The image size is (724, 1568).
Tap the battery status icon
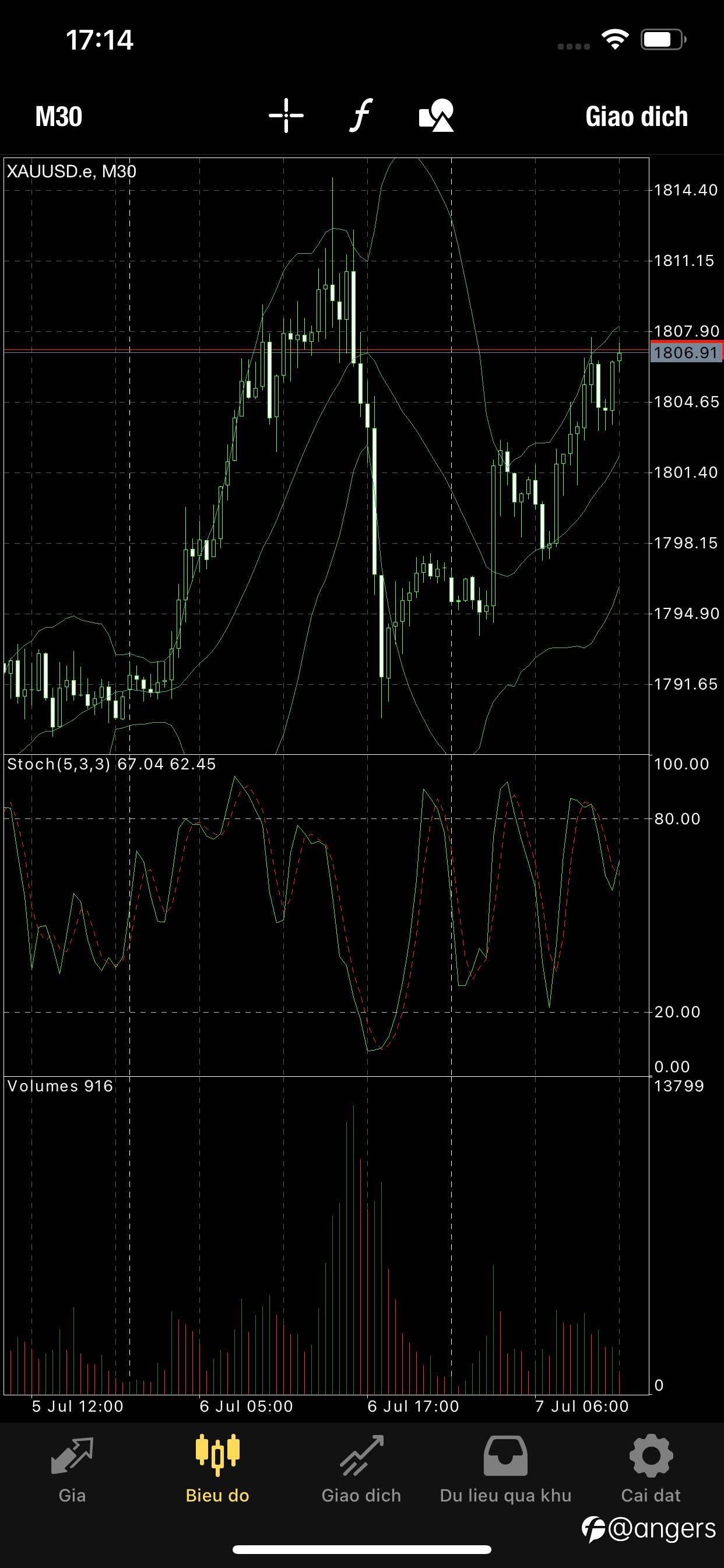[x=663, y=40]
